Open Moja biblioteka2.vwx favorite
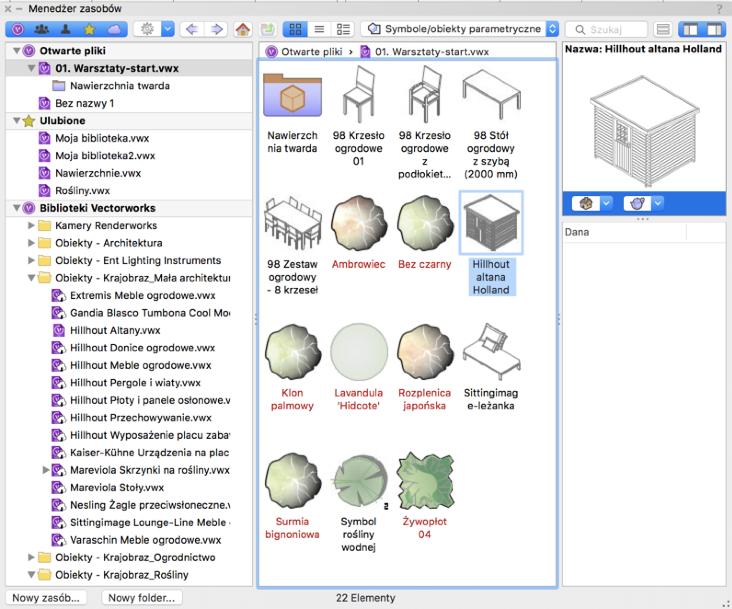The width and height of the screenshot is (732, 609). tap(97, 155)
